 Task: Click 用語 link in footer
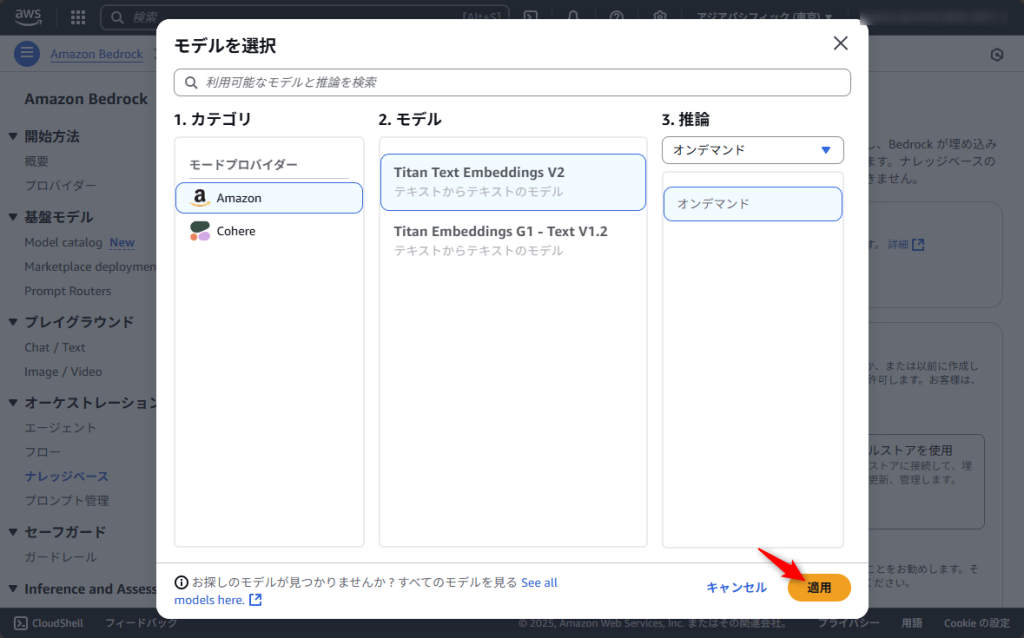click(912, 623)
